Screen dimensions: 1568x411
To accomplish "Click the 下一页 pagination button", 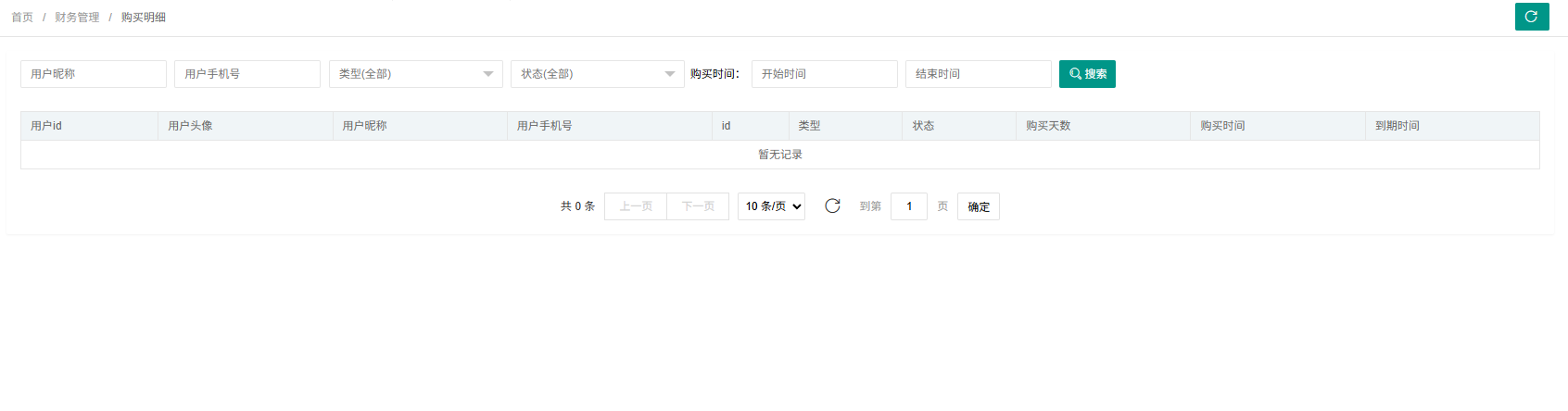I will [x=698, y=206].
